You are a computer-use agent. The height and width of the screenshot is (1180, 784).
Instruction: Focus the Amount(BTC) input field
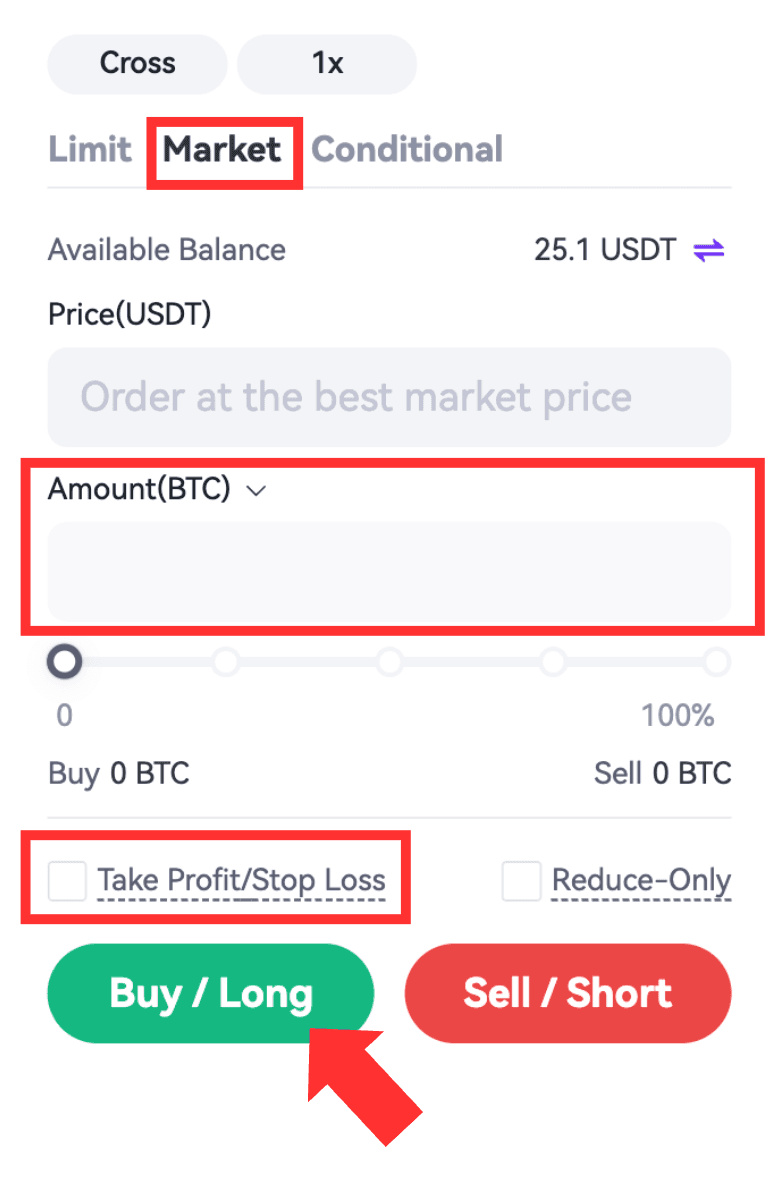pyautogui.click(x=389, y=571)
